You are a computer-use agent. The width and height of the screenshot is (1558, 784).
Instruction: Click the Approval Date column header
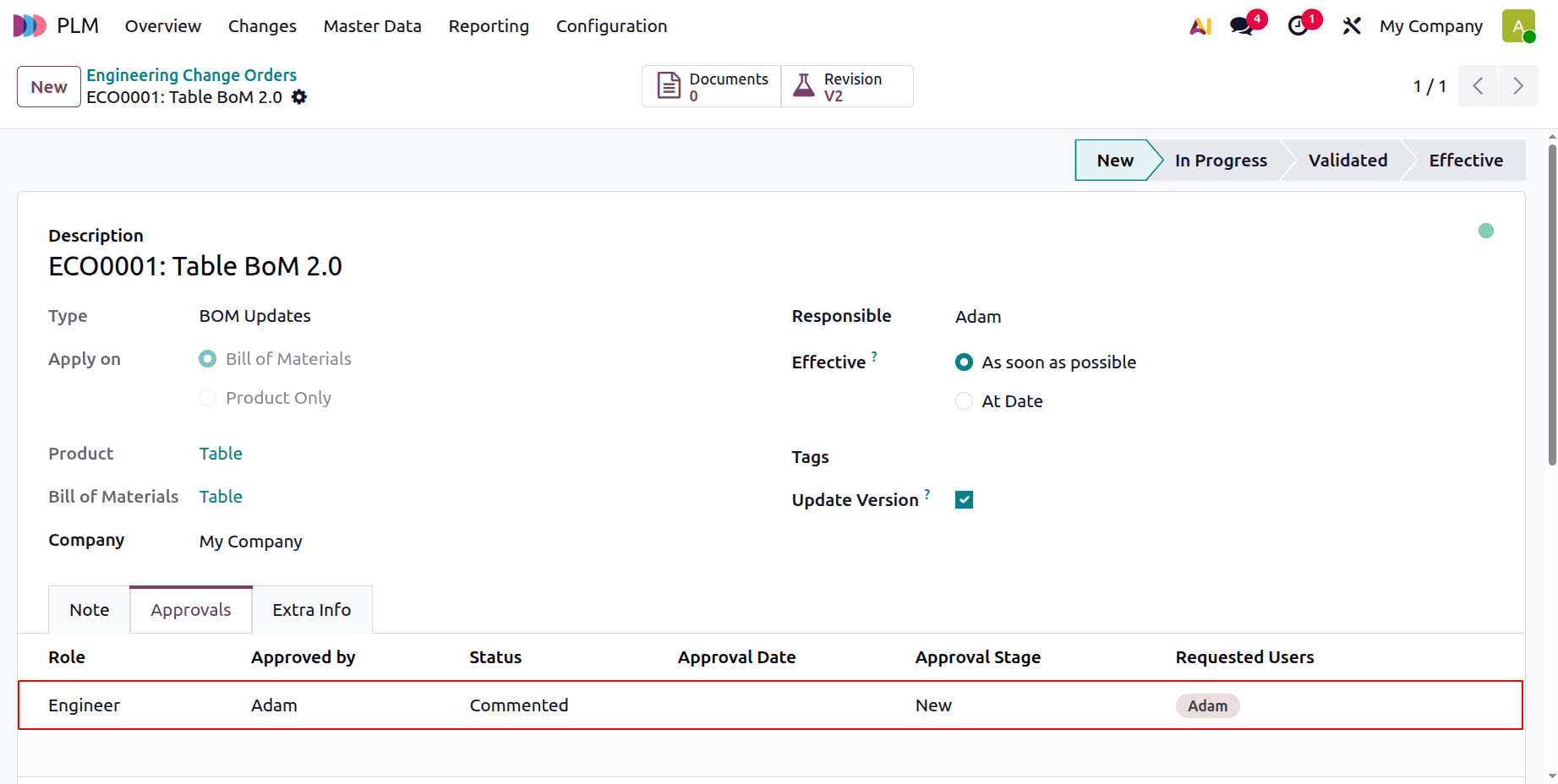point(736,657)
